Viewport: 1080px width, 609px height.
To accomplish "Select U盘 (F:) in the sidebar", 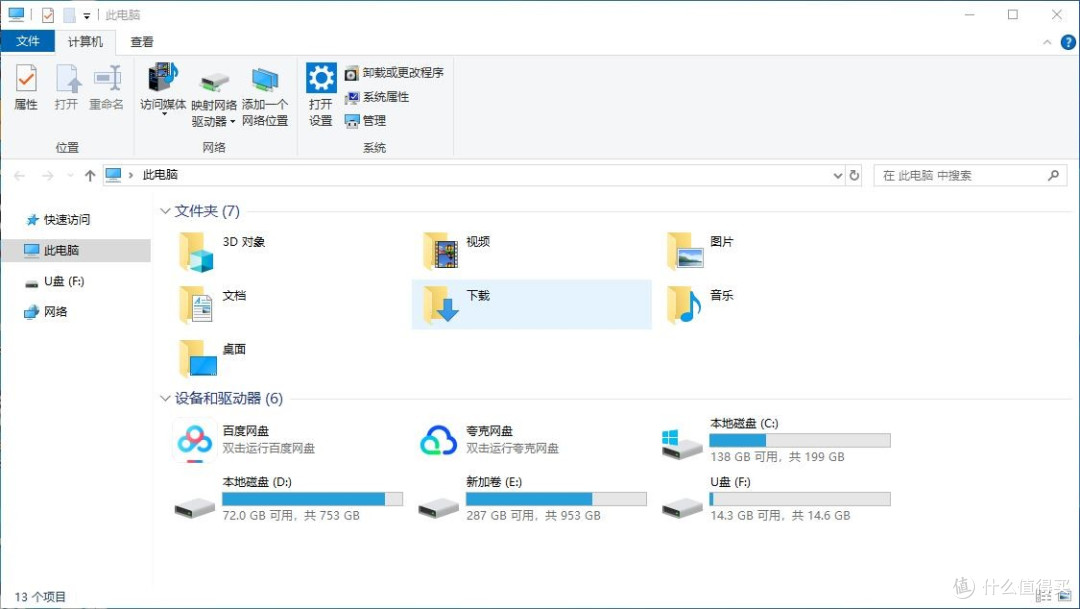I will [x=54, y=281].
